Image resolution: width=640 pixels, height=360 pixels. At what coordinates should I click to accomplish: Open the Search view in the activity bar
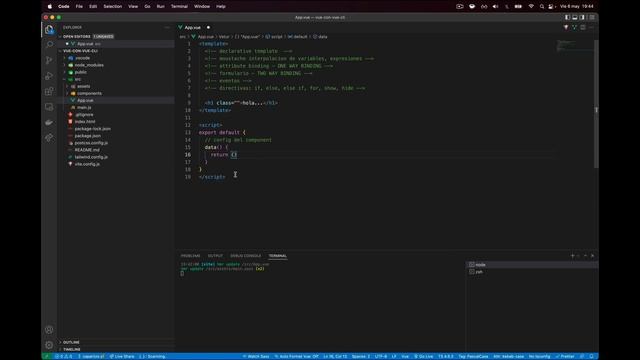tap(49, 44)
